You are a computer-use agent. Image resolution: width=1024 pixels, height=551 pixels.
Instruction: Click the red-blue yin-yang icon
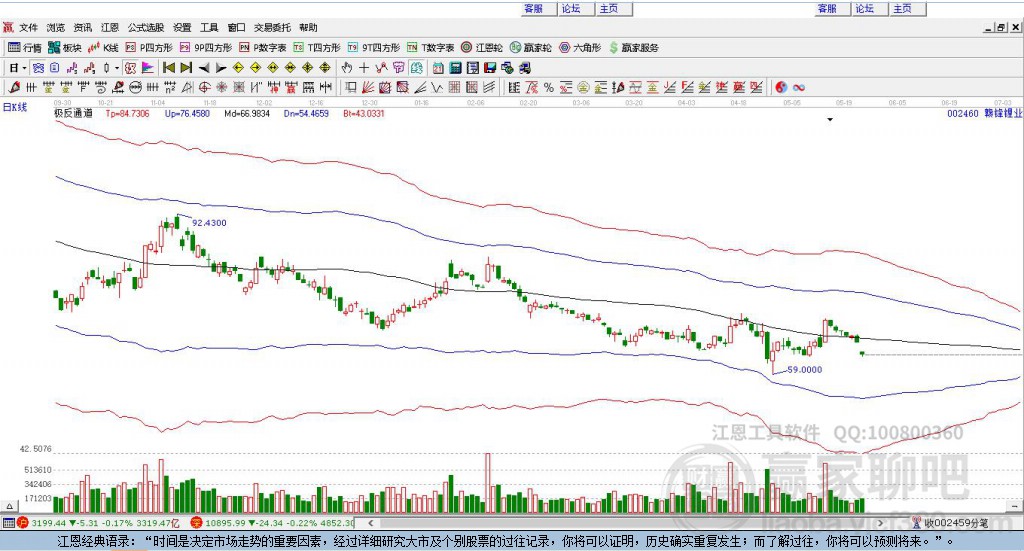click(781, 87)
